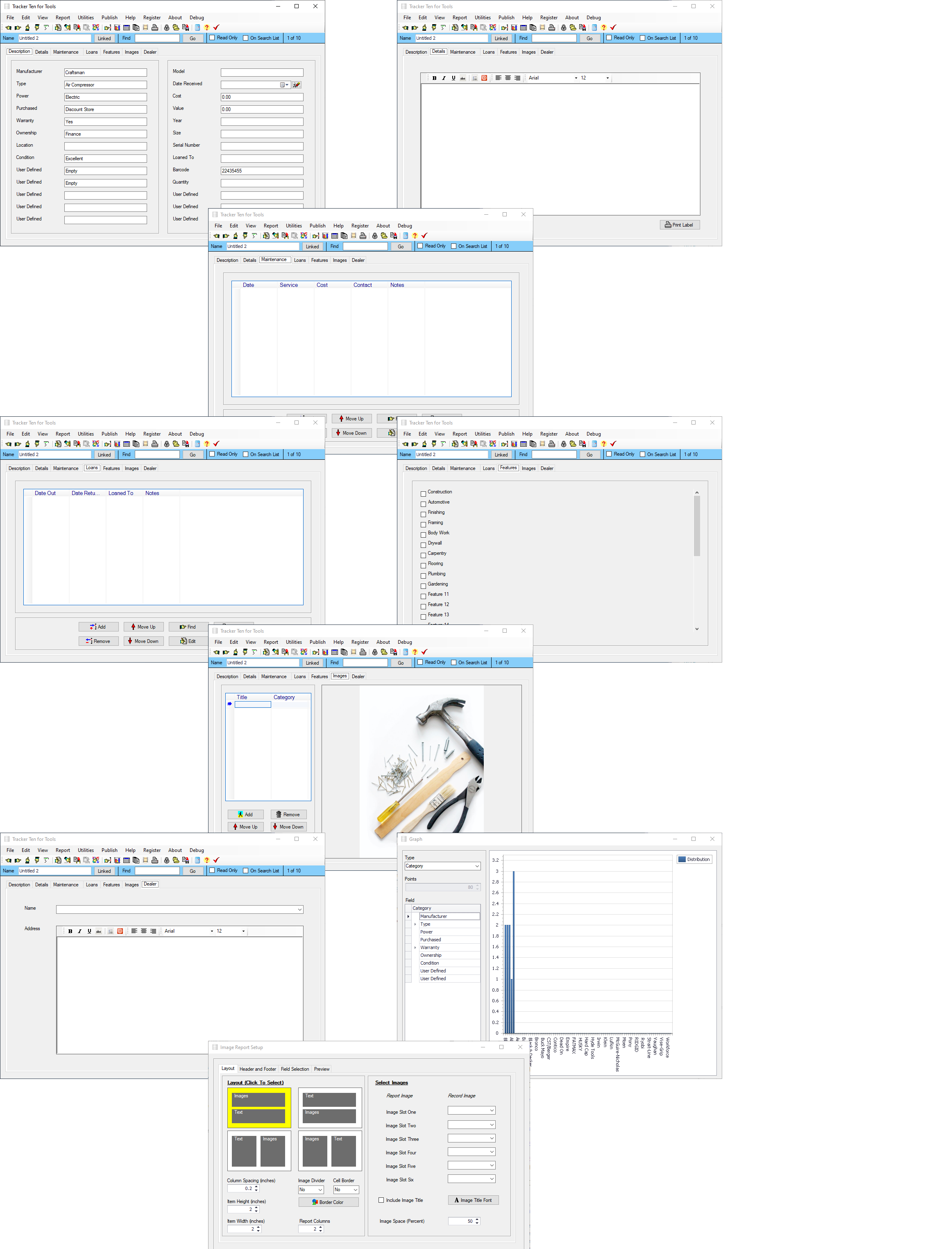Open the Graph Type Category dropdown
Screen dimensions: 952x1249
click(x=477, y=866)
